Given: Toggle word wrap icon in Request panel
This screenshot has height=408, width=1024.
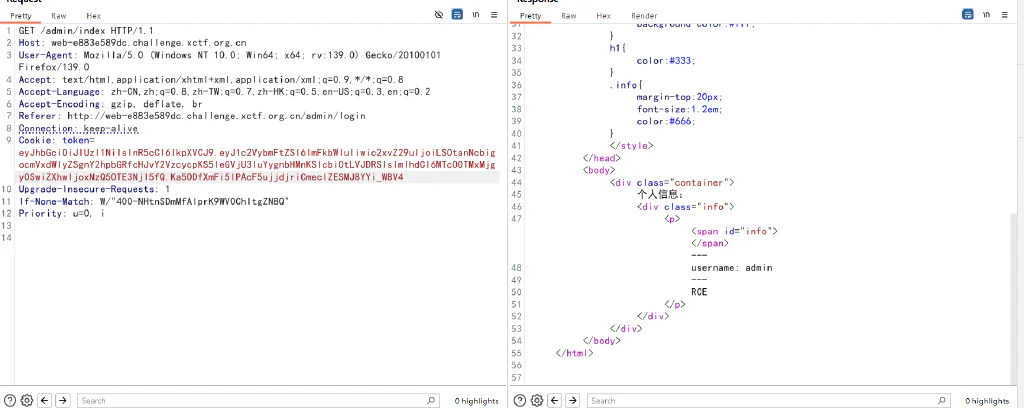Looking at the screenshot, I should (457, 14).
